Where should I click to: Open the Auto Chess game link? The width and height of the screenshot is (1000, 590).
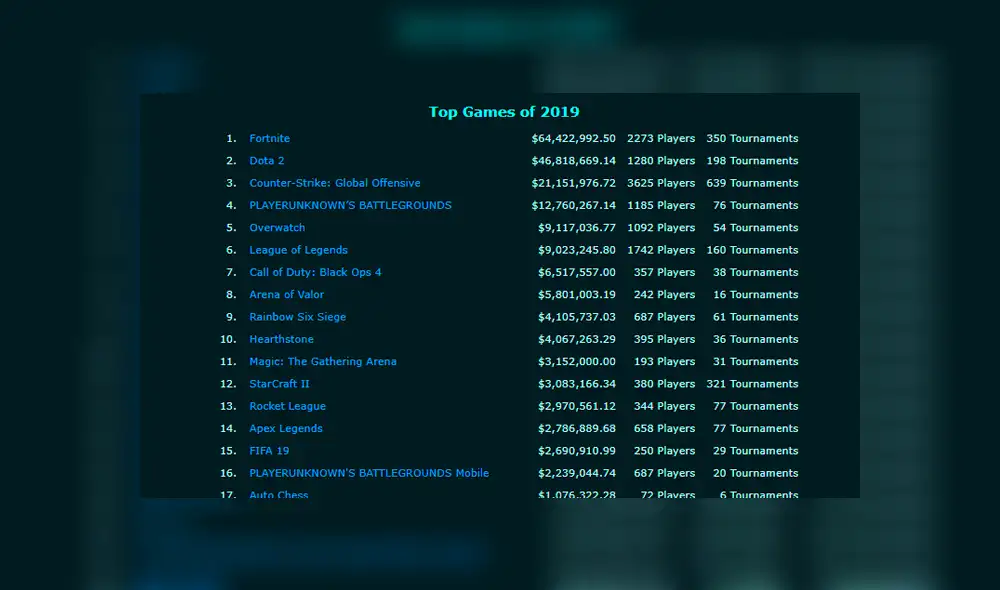click(278, 494)
